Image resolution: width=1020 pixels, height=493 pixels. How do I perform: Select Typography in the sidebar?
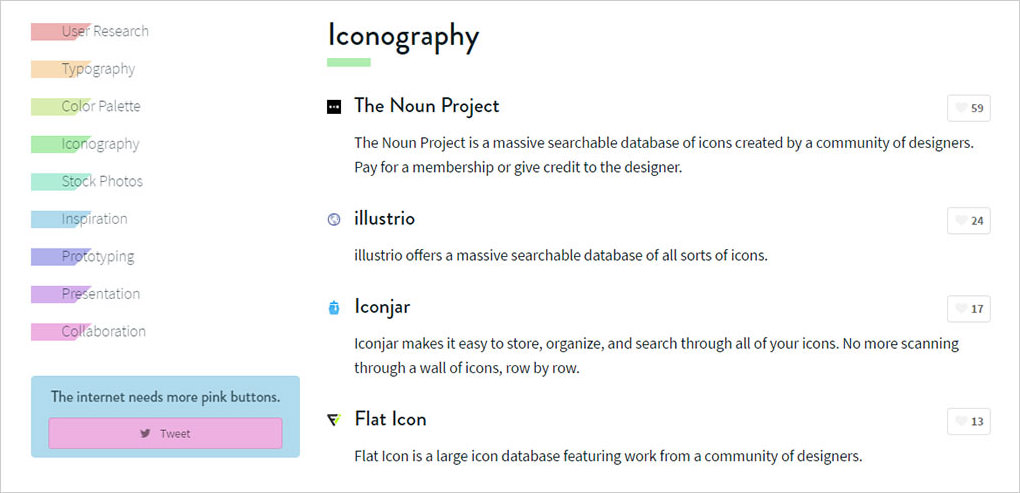98,69
